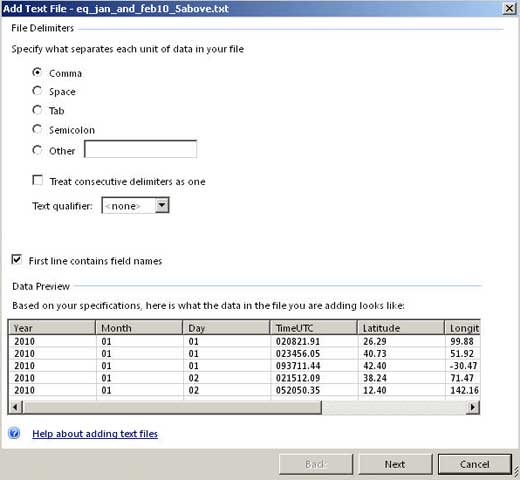Open the Text qualifier dropdown
The width and height of the screenshot is (520, 480).
[162, 205]
